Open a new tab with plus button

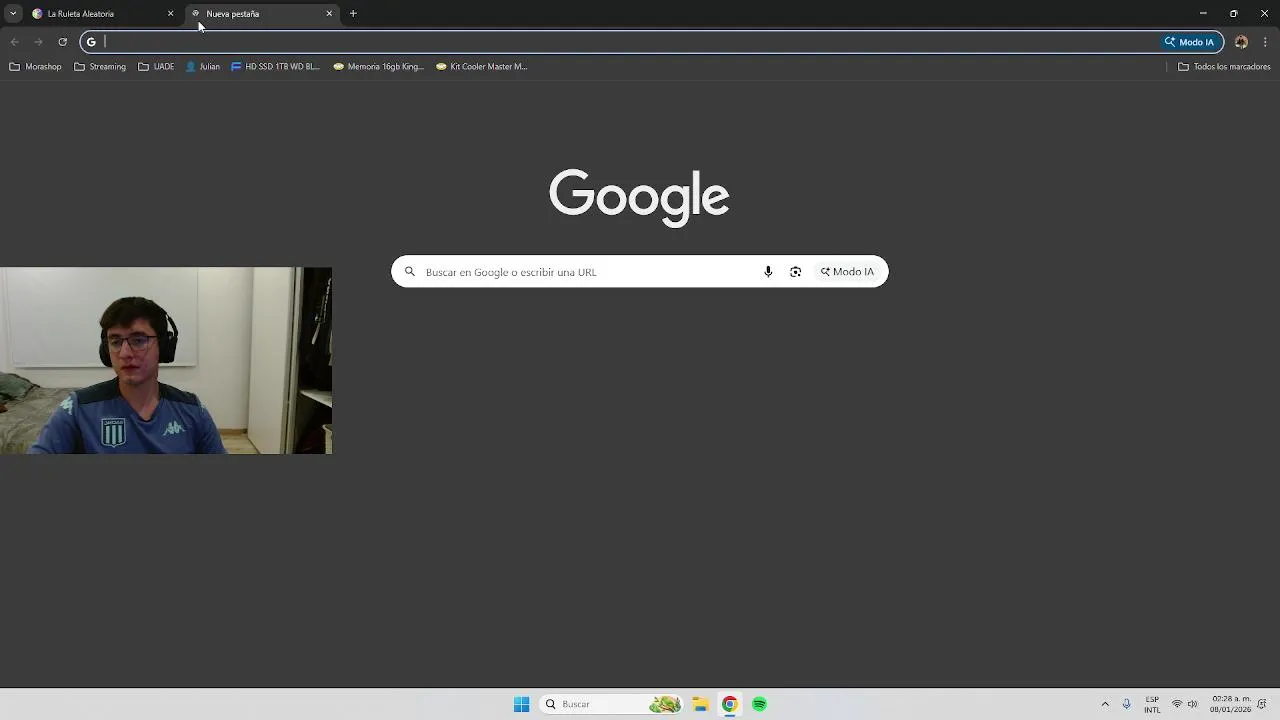(x=353, y=14)
